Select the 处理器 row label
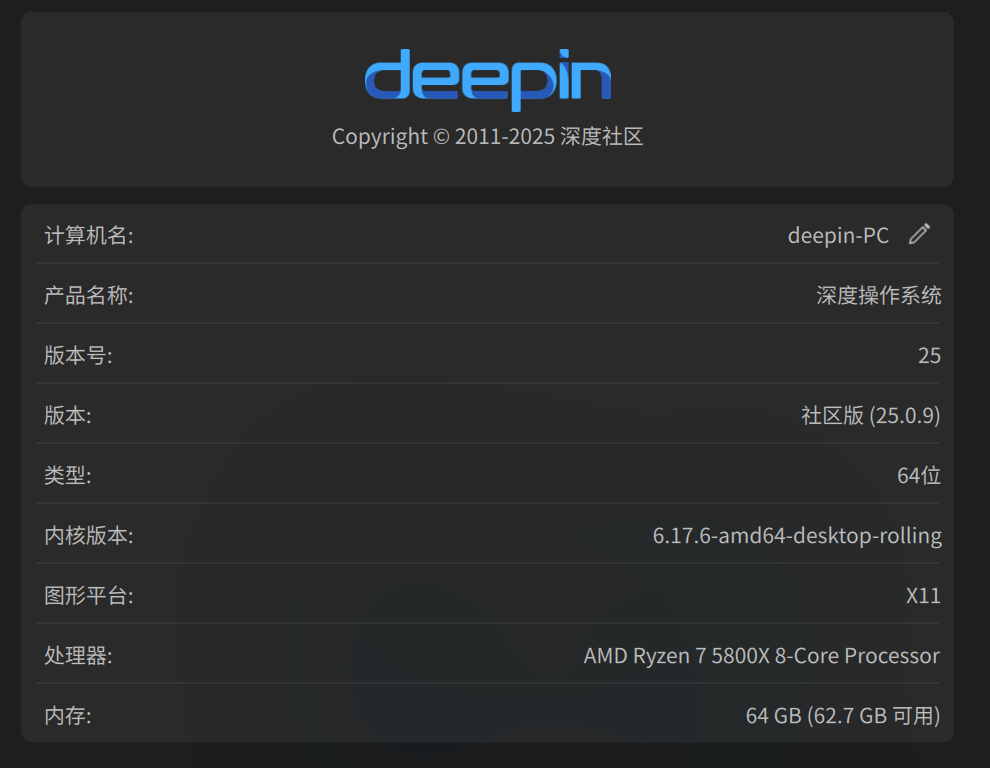Image resolution: width=990 pixels, height=768 pixels. pyautogui.click(x=78, y=656)
